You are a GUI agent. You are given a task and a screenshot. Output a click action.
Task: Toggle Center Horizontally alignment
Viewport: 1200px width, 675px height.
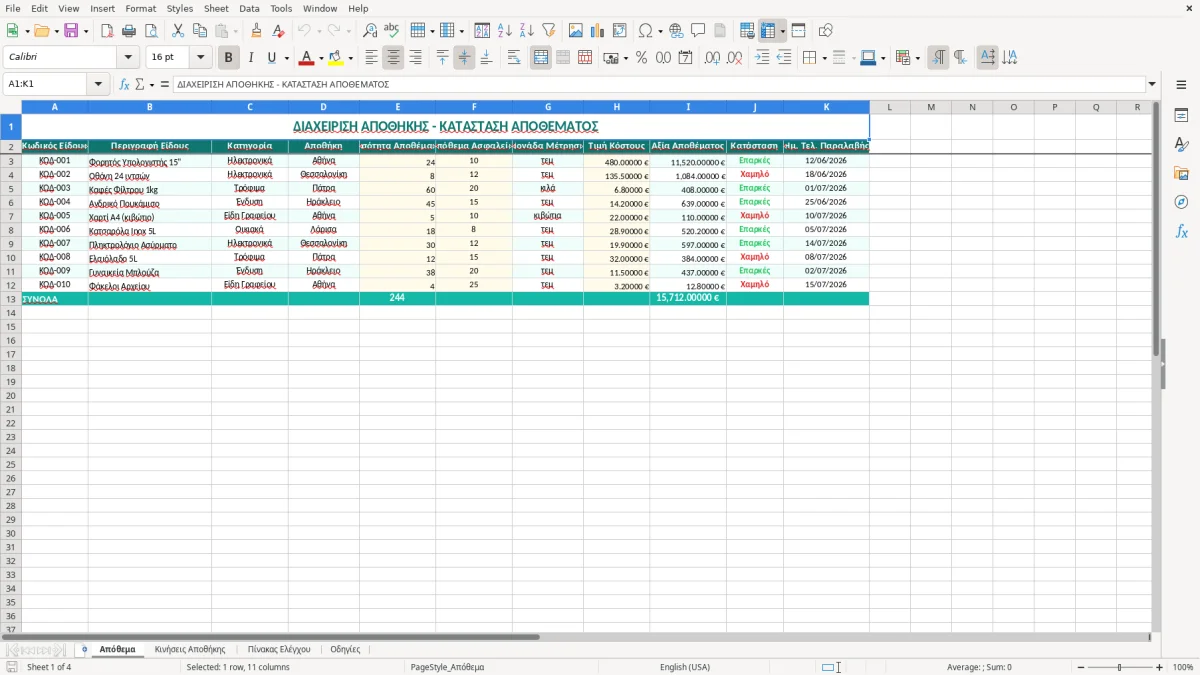point(394,58)
